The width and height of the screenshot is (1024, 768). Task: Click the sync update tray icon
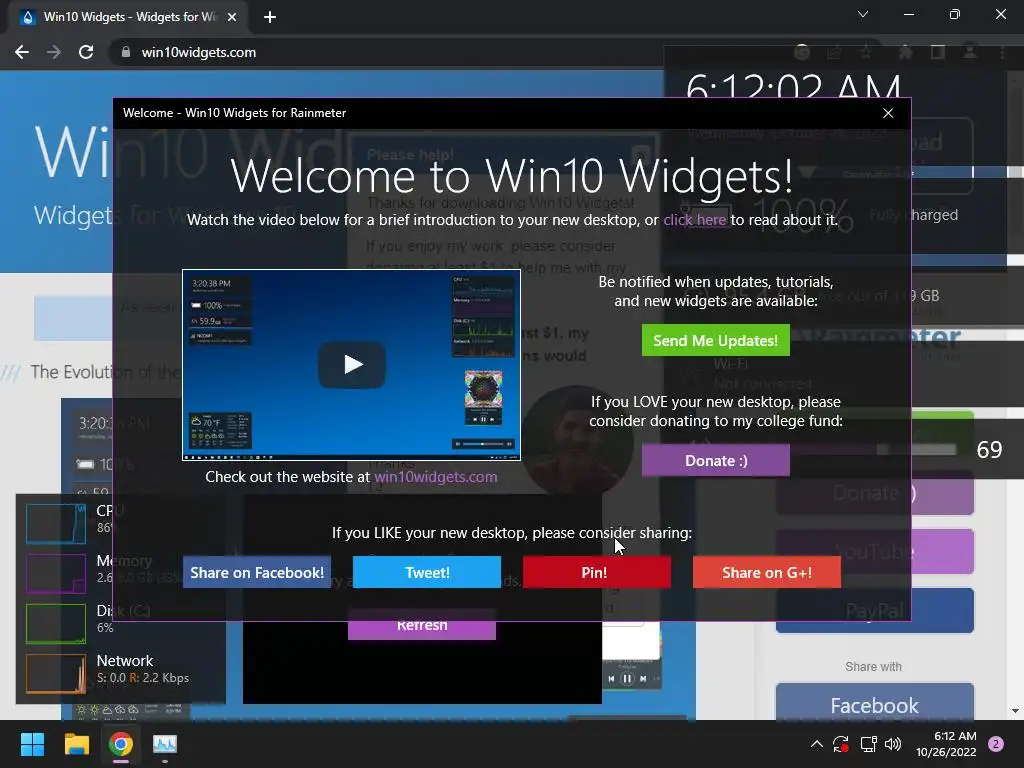tap(840, 744)
